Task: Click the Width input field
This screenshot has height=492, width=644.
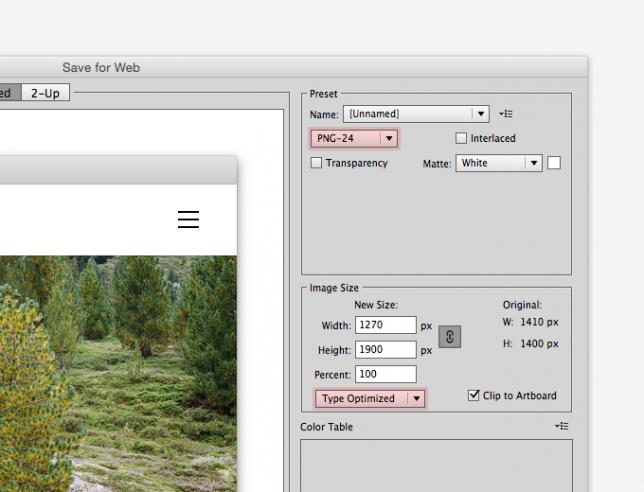Action: (386, 325)
